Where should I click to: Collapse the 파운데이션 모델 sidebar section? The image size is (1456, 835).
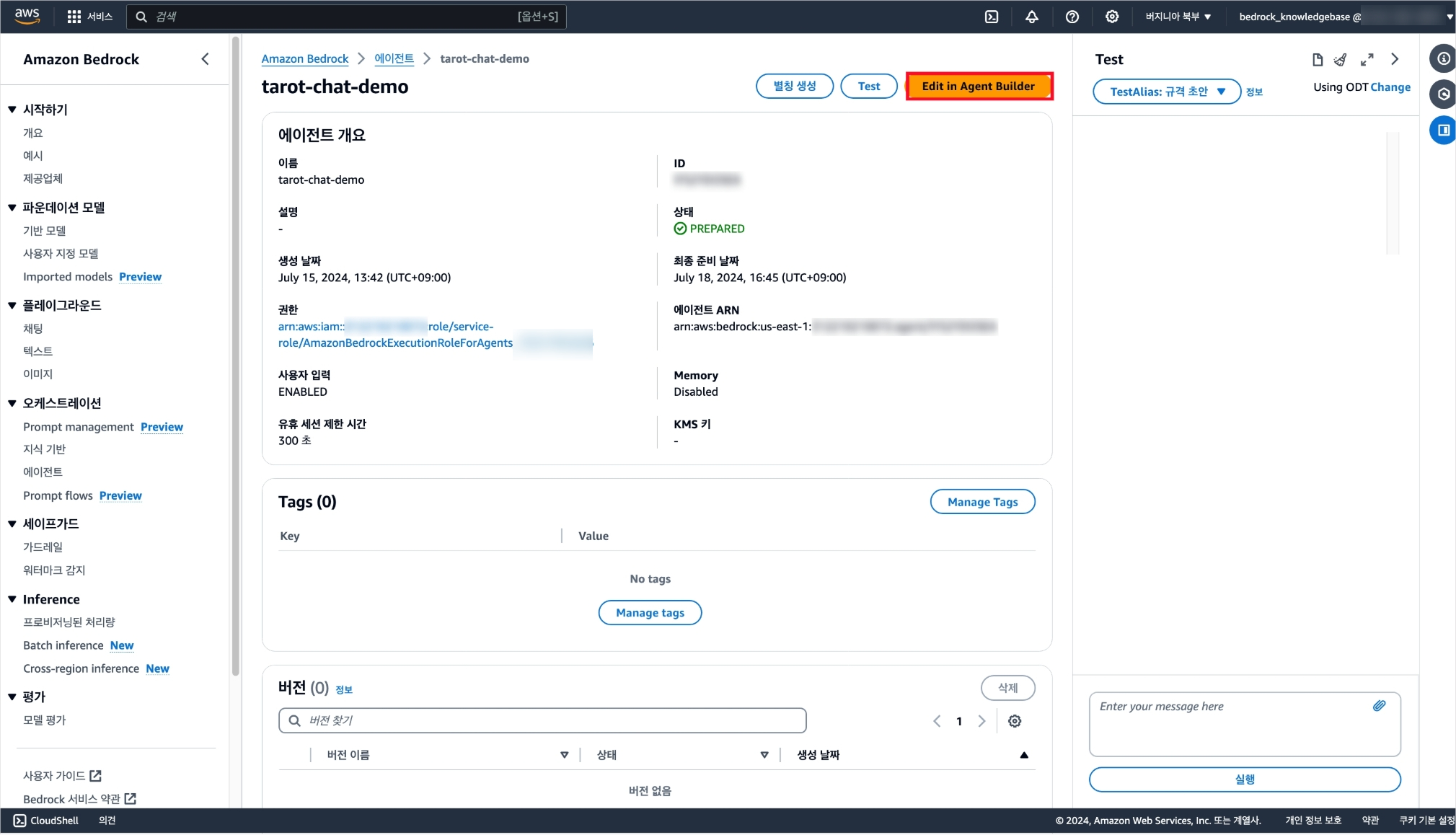(x=12, y=208)
